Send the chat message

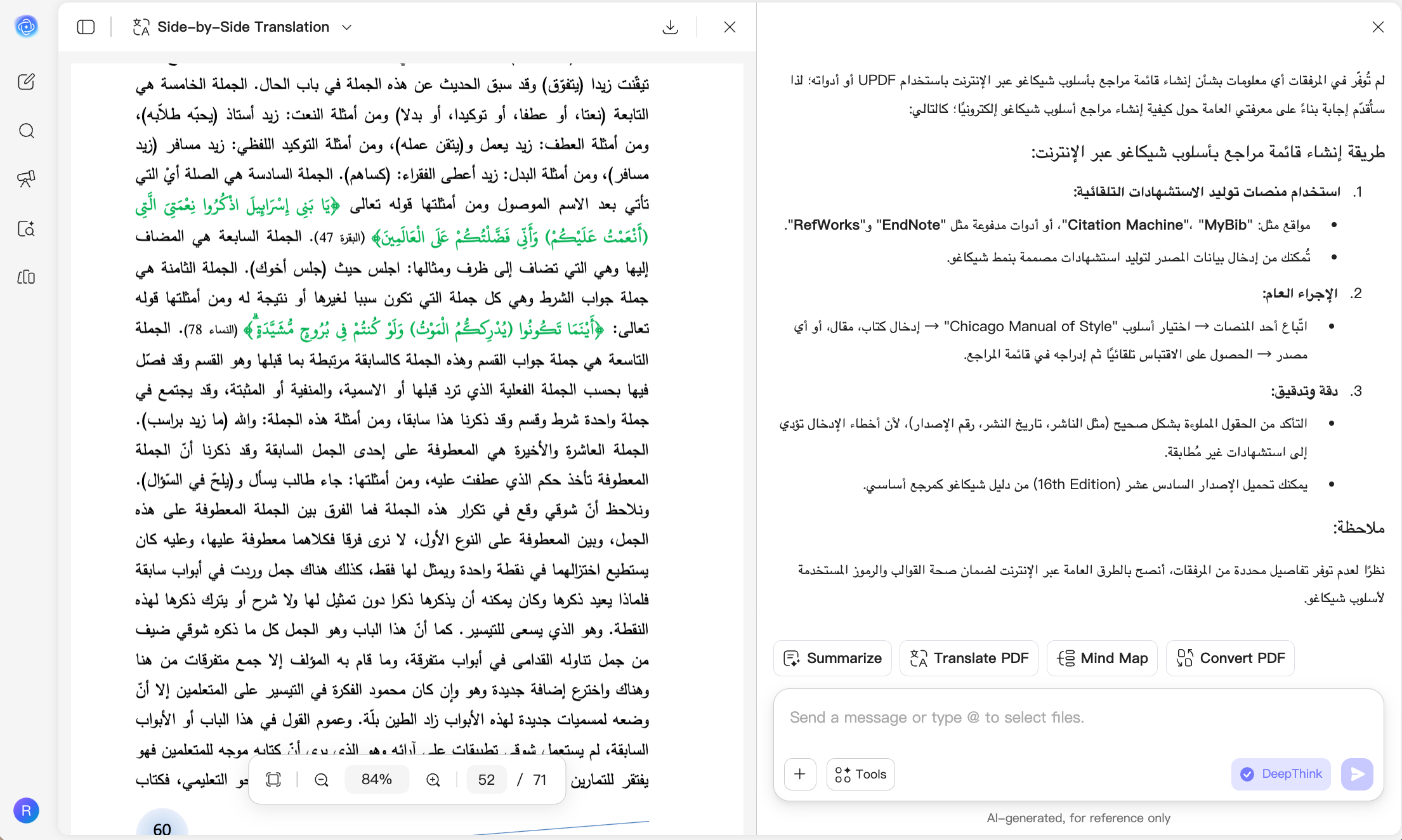pyautogui.click(x=1357, y=774)
